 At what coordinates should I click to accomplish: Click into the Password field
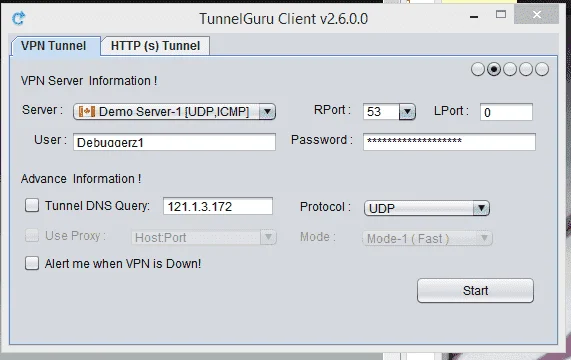pyautogui.click(x=449, y=142)
